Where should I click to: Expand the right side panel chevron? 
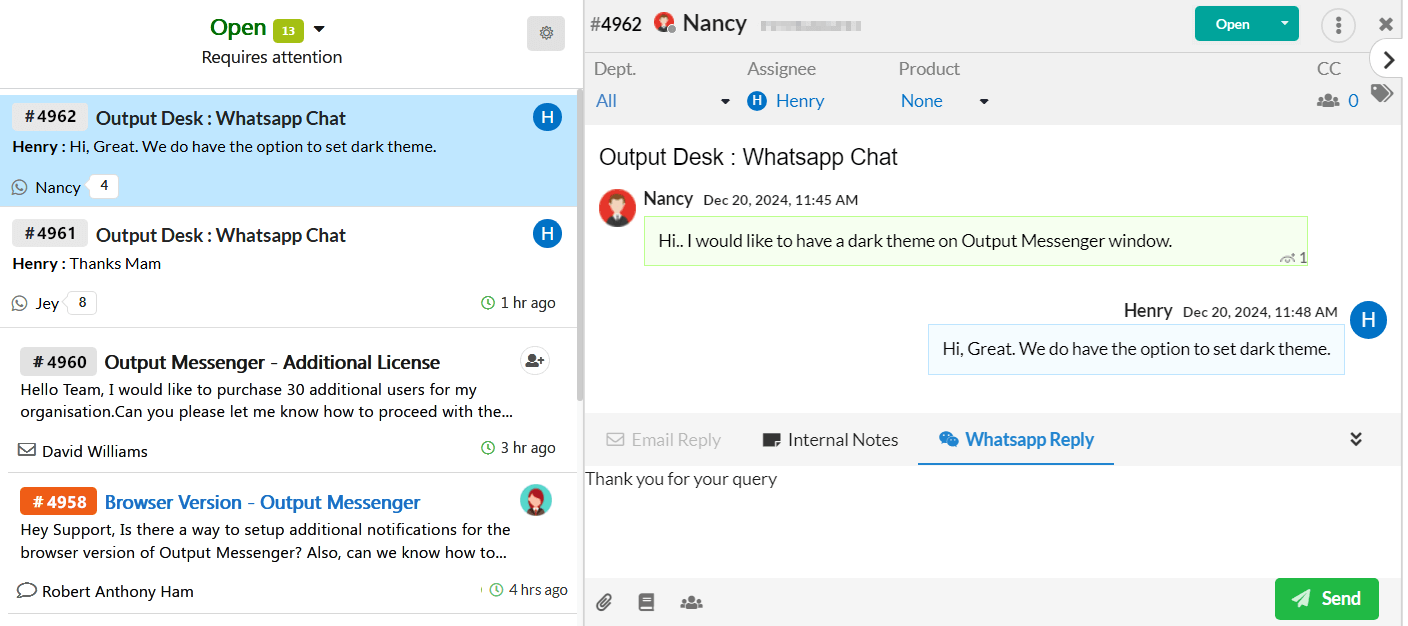1388,60
